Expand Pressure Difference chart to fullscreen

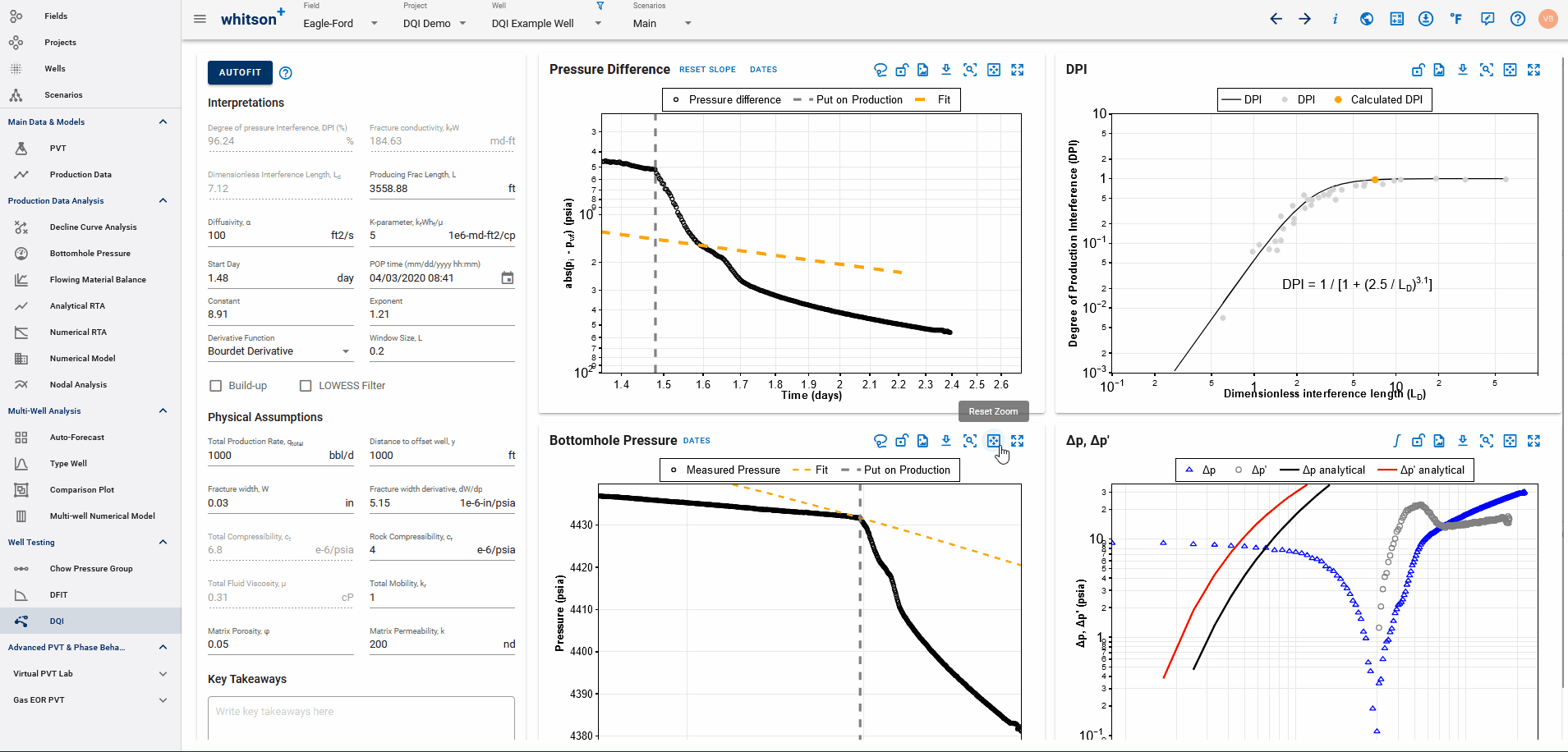1018,71
